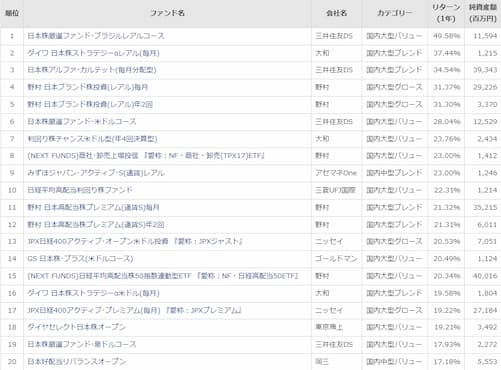The width and height of the screenshot is (501, 370).
Task: Select company cell ゴールドマン
Action: [x=336, y=259]
